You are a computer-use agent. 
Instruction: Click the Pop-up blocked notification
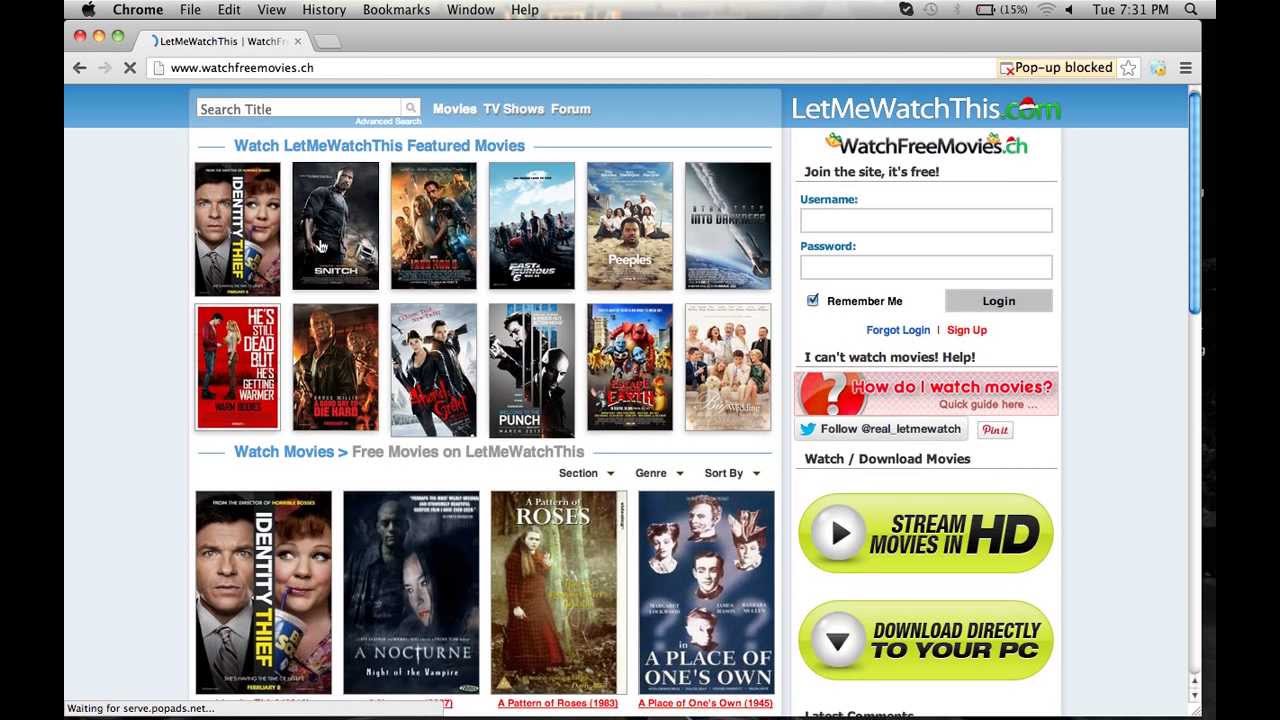pyautogui.click(x=1056, y=68)
